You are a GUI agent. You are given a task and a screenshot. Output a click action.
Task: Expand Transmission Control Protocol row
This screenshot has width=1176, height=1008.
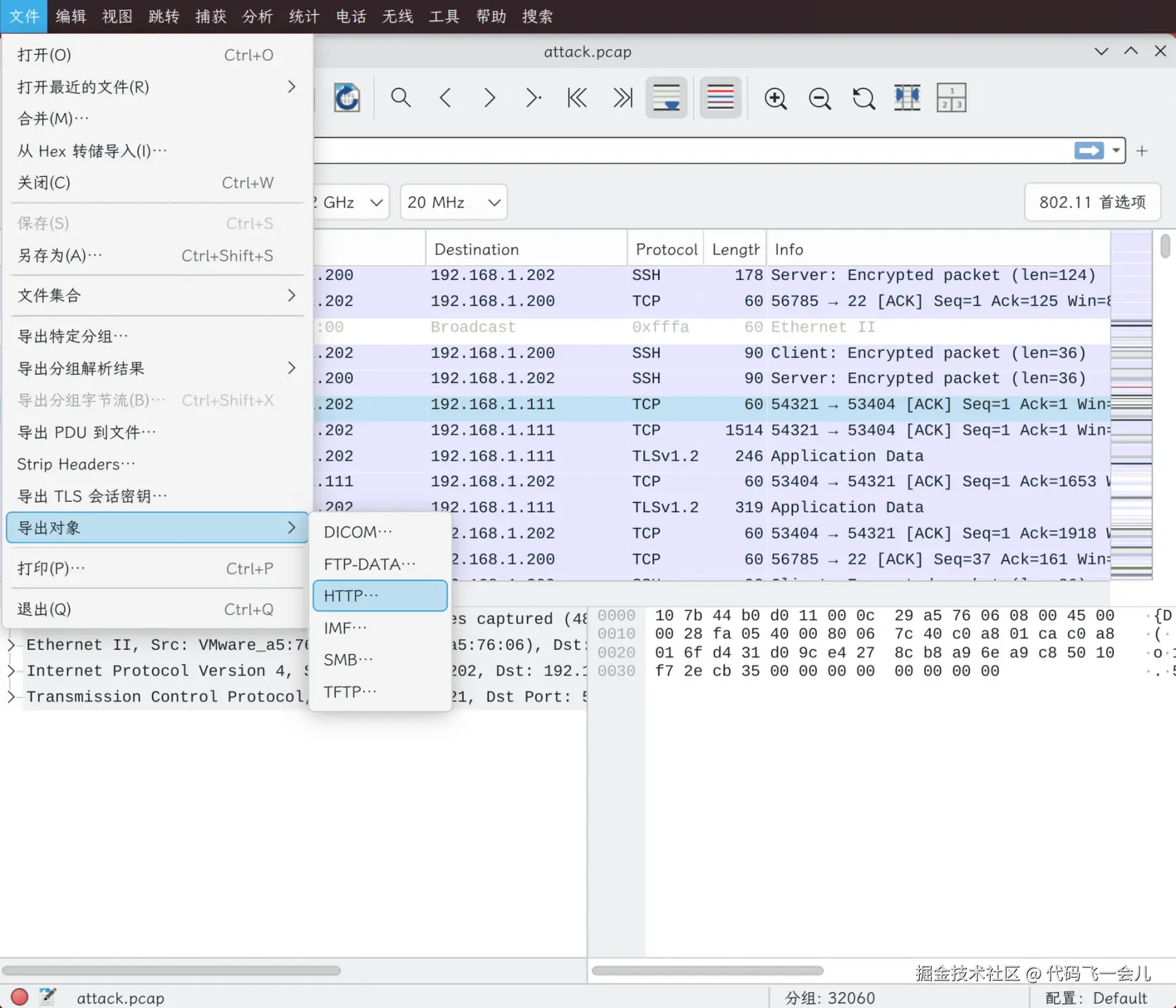tap(11, 696)
